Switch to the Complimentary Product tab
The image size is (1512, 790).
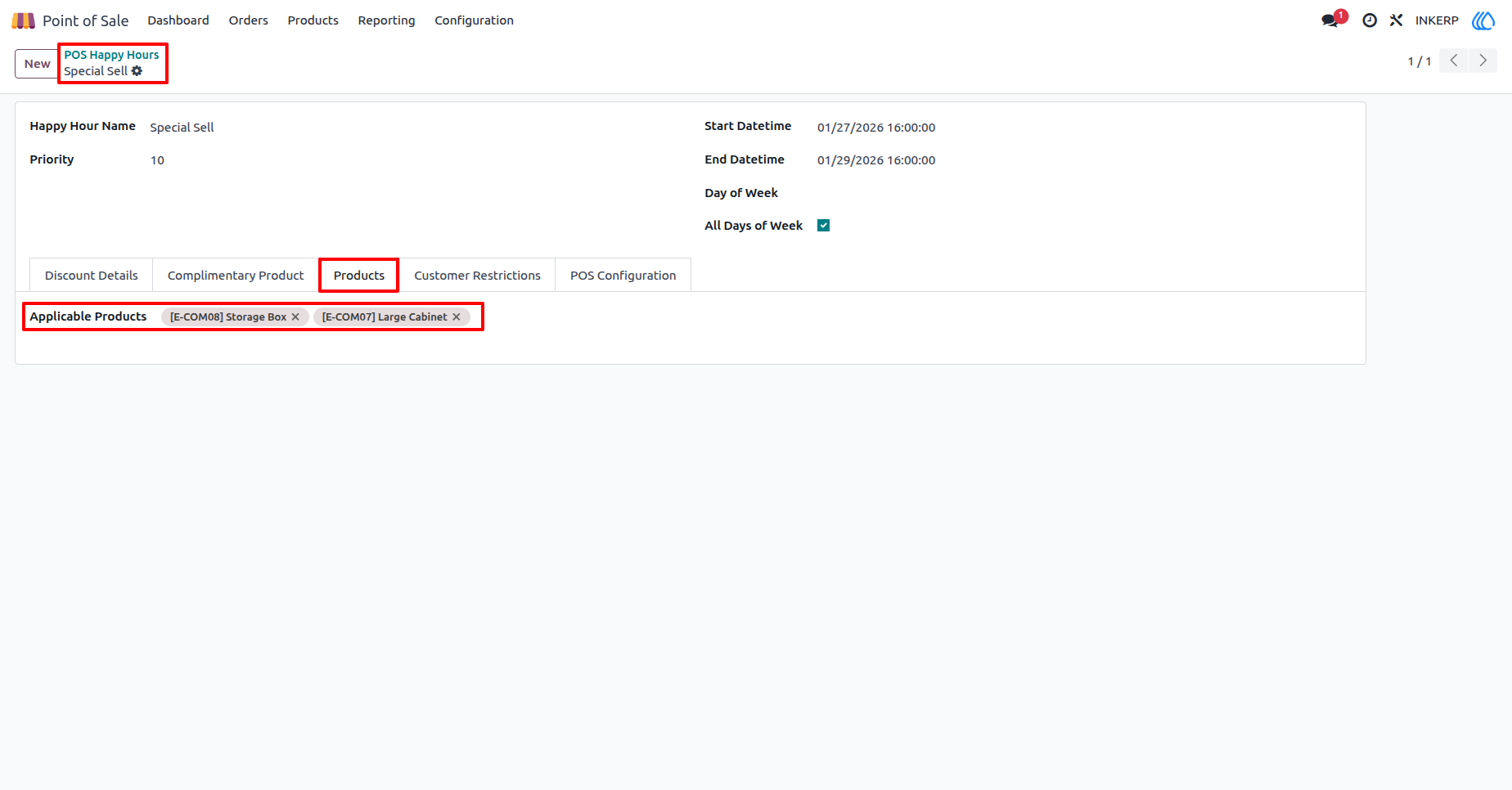pos(236,276)
